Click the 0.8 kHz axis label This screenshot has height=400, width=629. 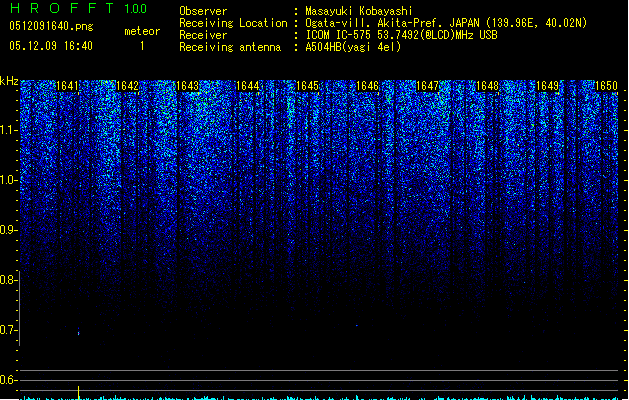click(8, 280)
